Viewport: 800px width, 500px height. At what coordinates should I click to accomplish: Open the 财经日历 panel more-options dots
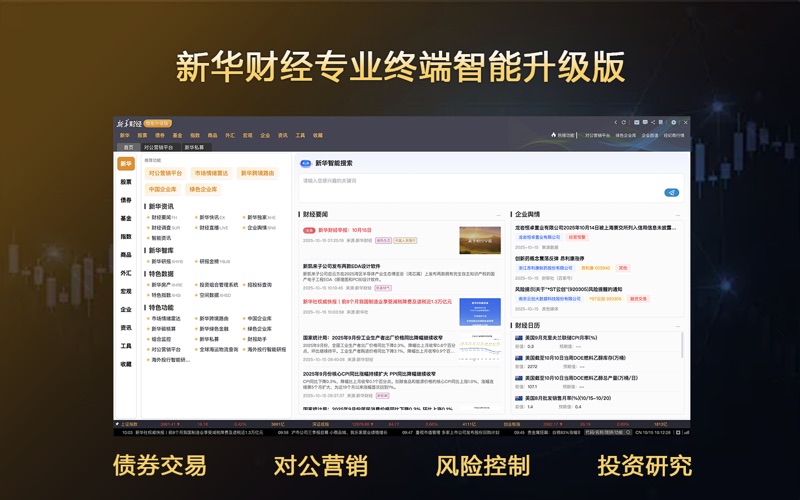[678, 326]
